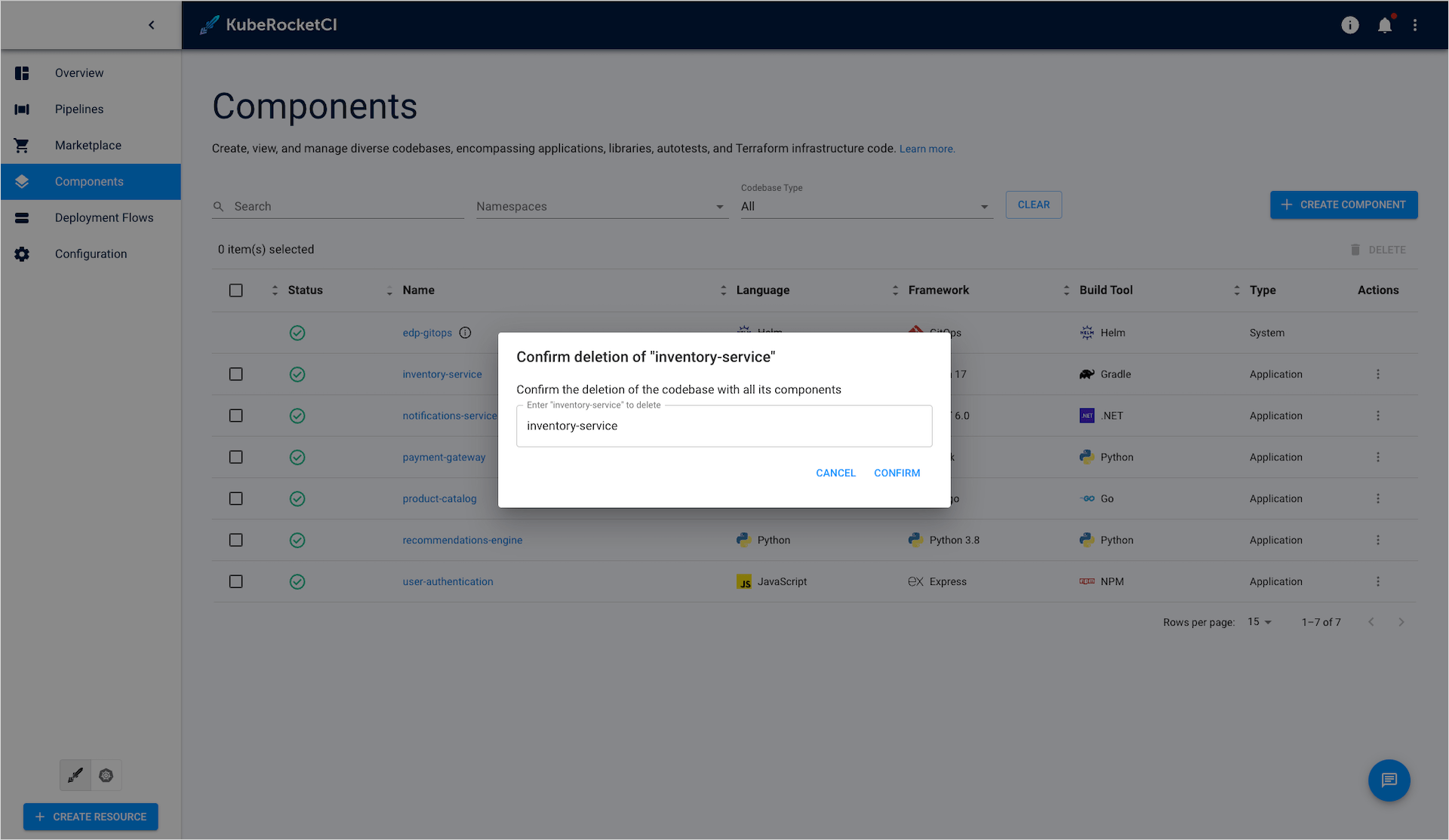Open the chat bubble in the bottom corner
Image resolution: width=1449 pixels, height=840 pixels.
[1389, 780]
